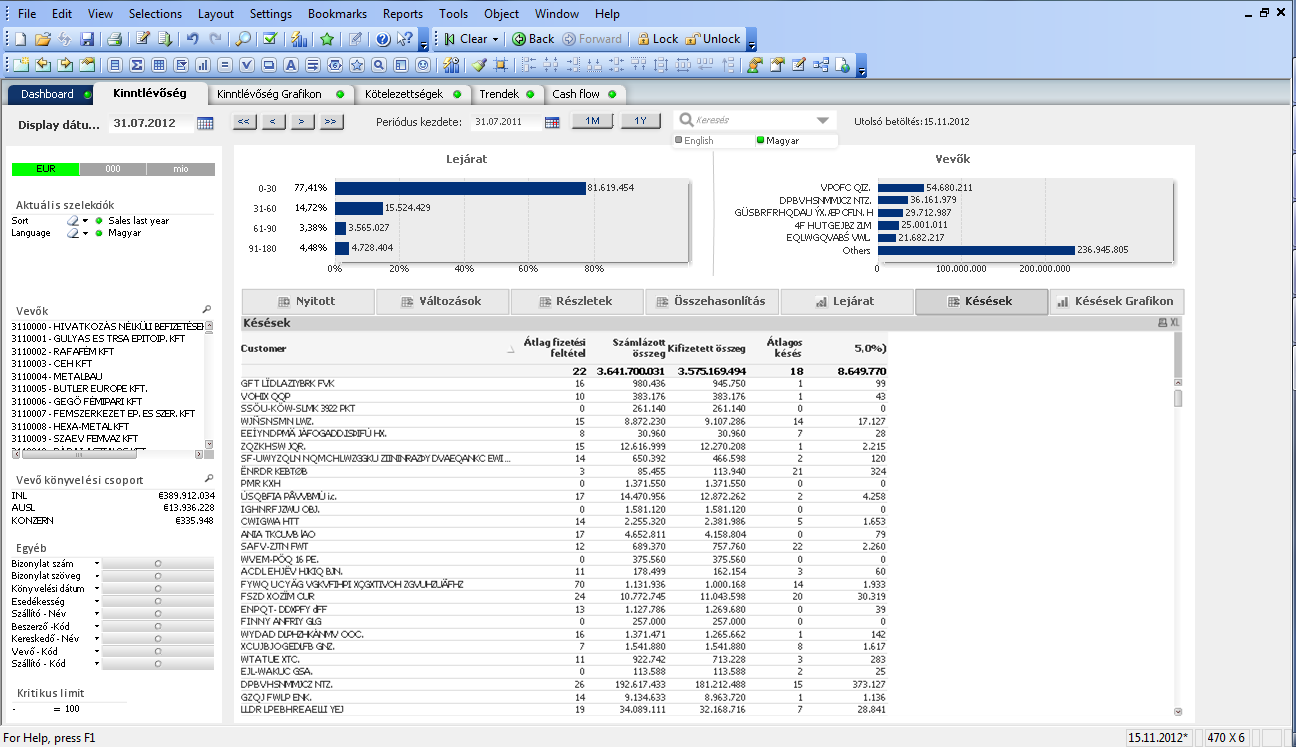
Task: Click the Help Topics question mark icon
Action: [x=383, y=39]
